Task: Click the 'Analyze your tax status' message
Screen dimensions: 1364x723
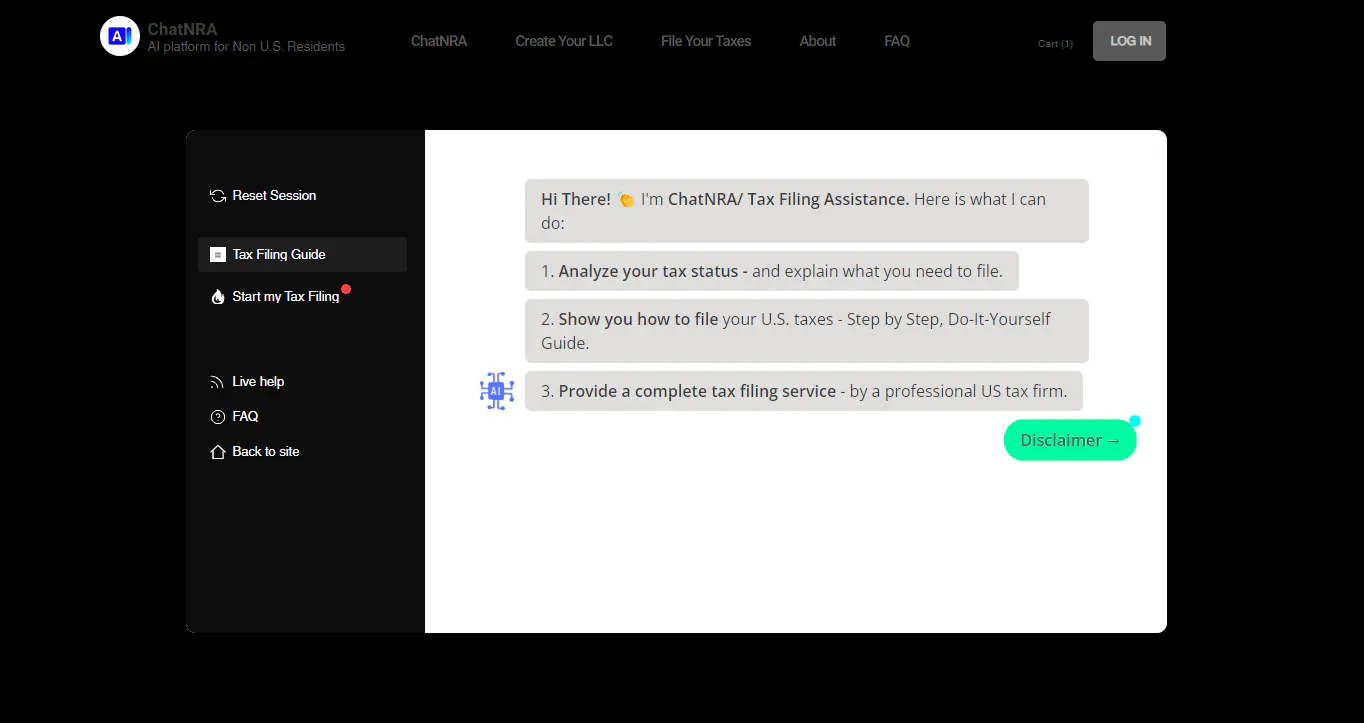Action: coord(772,271)
